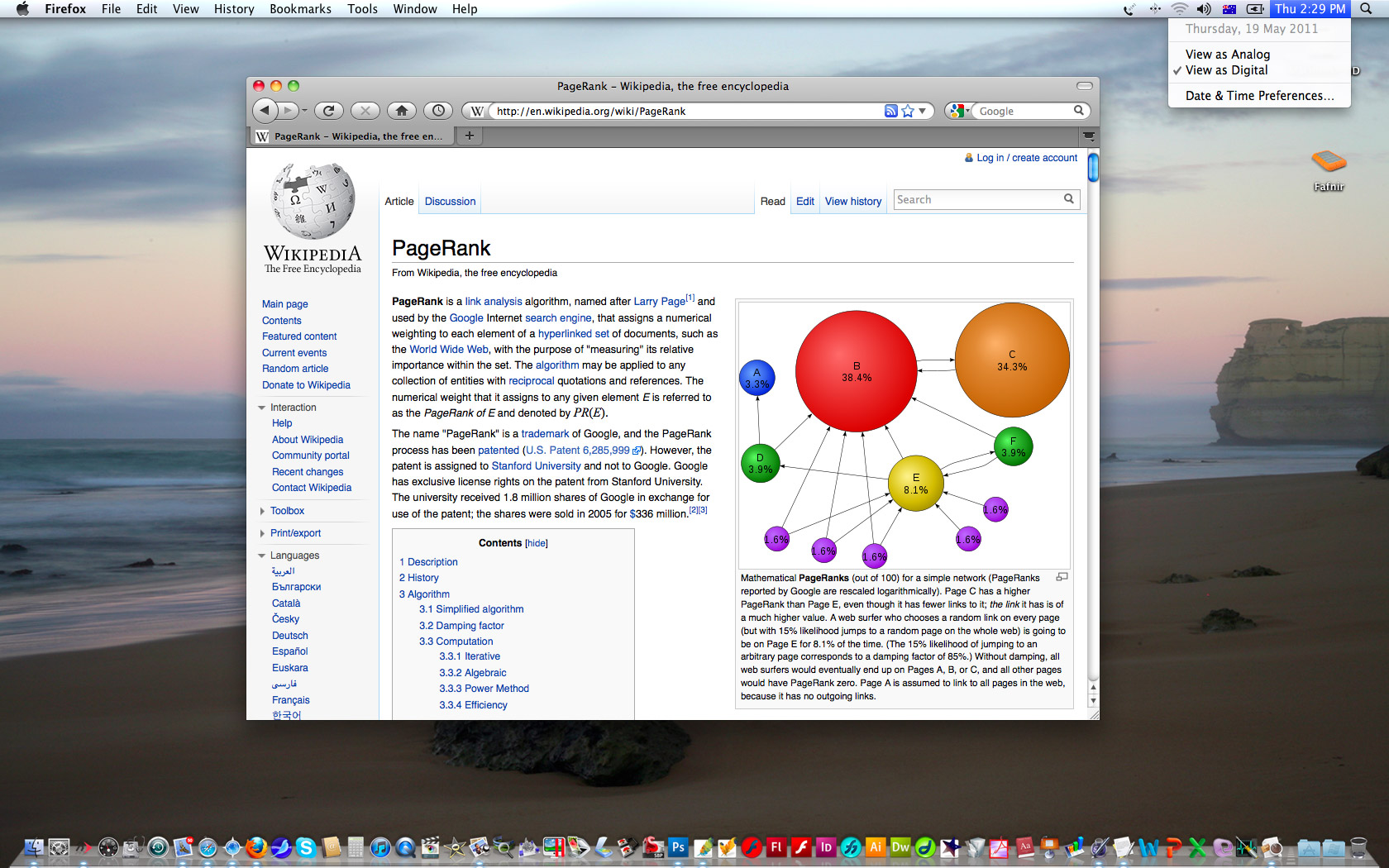Screen dimensions: 1389x868
Task: Open Date & Time Preferences
Action: [x=1259, y=96]
